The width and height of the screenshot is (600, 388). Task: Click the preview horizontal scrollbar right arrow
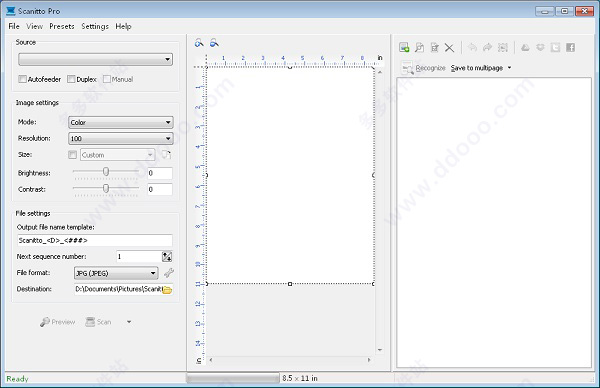[x=369, y=360]
